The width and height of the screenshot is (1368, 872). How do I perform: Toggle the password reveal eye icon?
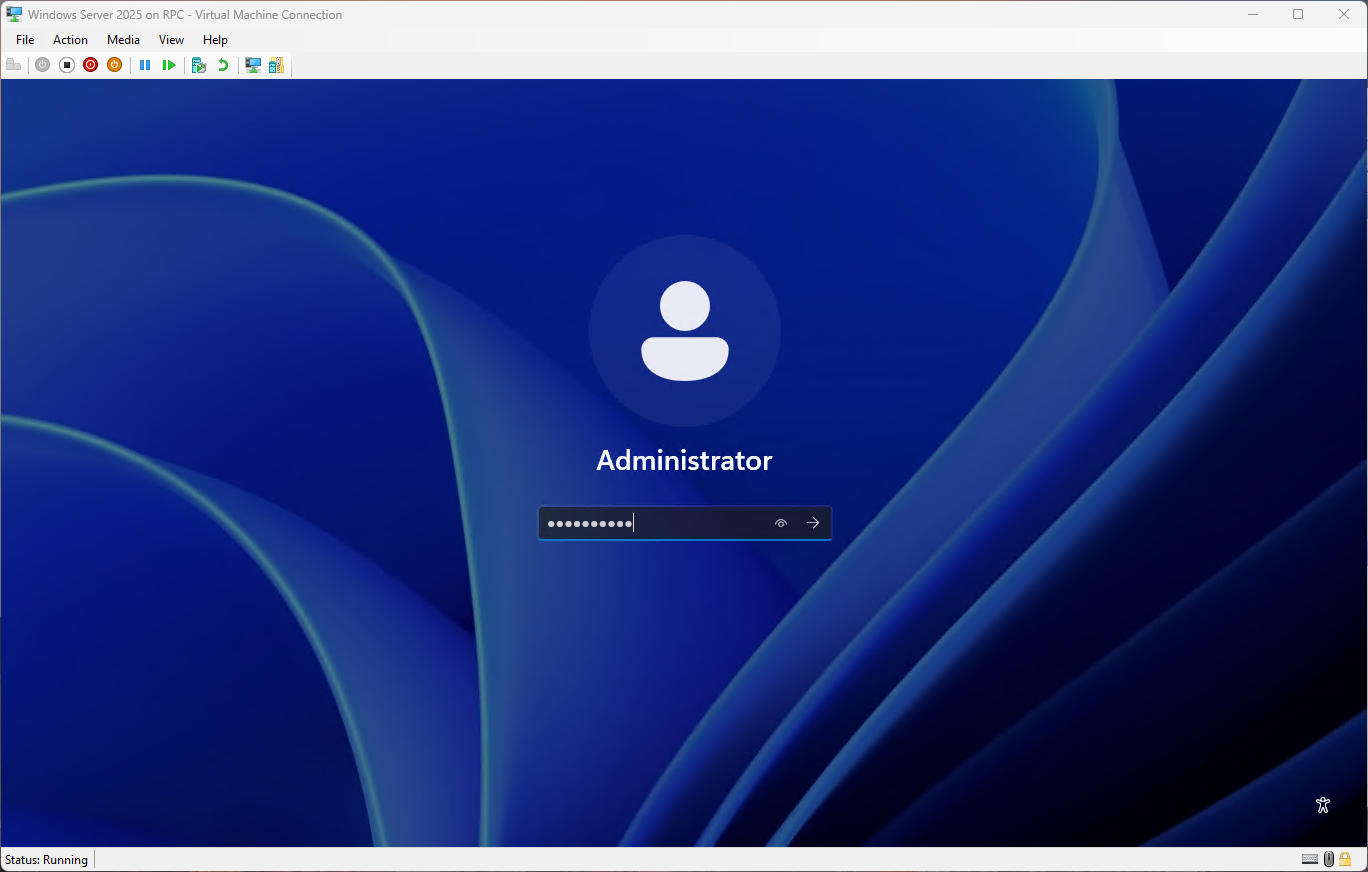tap(781, 523)
